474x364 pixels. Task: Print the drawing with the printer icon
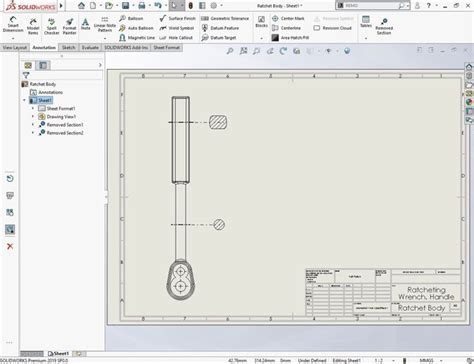142,6
